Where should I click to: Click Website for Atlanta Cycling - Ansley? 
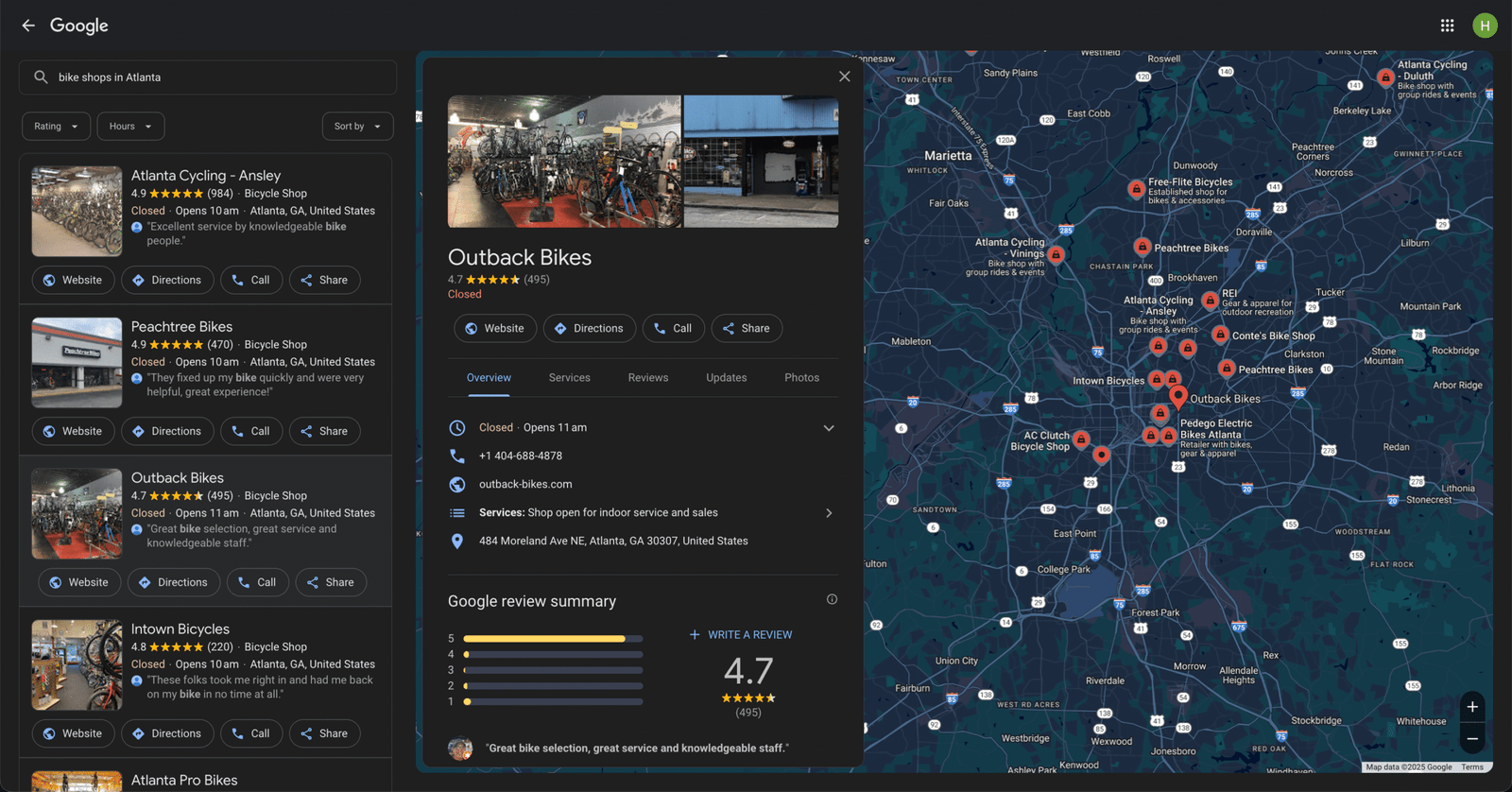coord(73,280)
